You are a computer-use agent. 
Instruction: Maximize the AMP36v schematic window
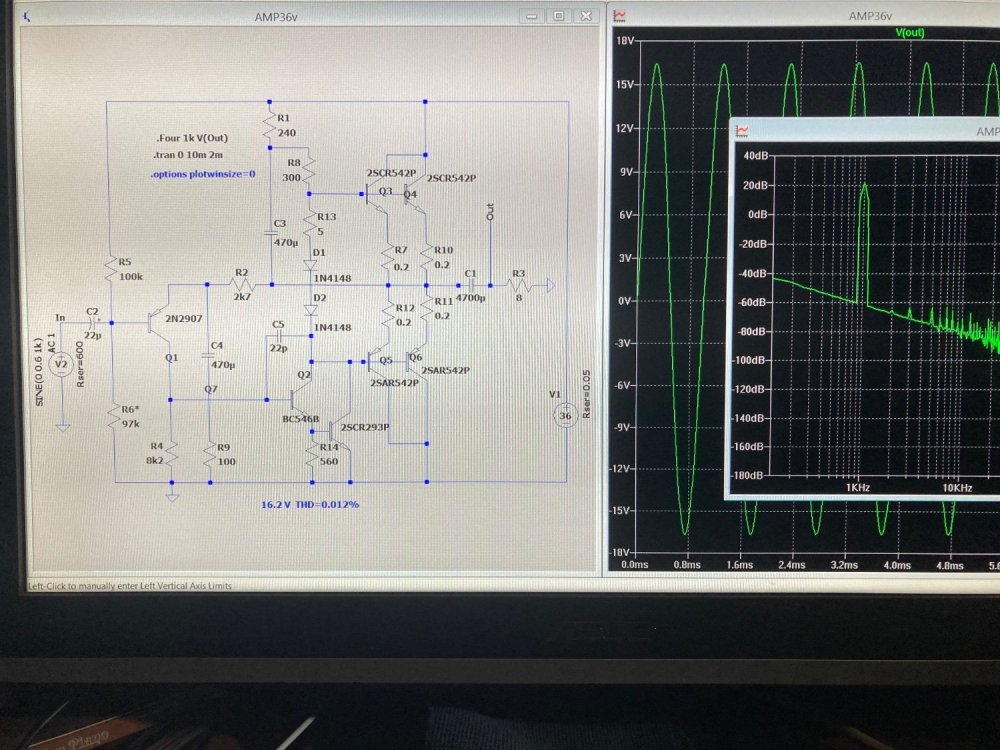(559, 16)
